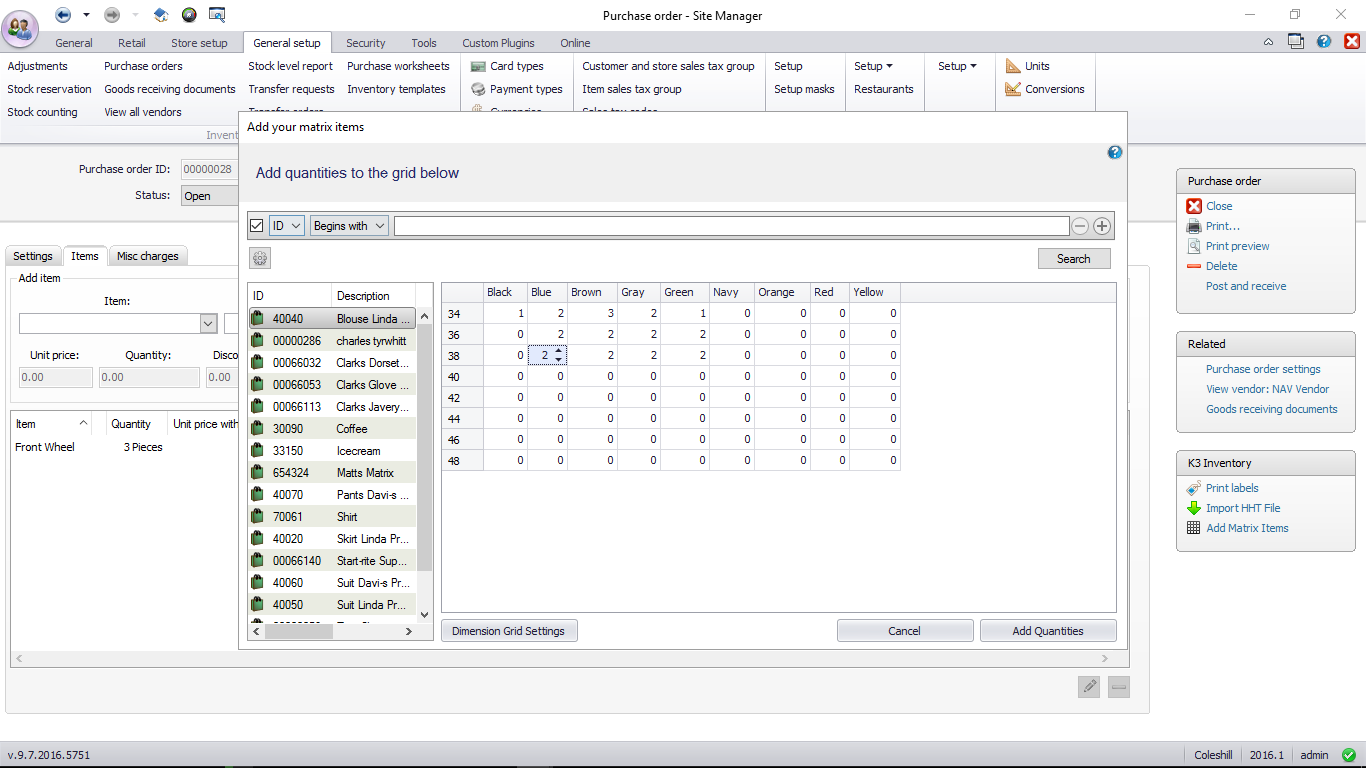Increase quantity with spinner up arrow
The width and height of the screenshot is (1366, 768).
pos(559,351)
